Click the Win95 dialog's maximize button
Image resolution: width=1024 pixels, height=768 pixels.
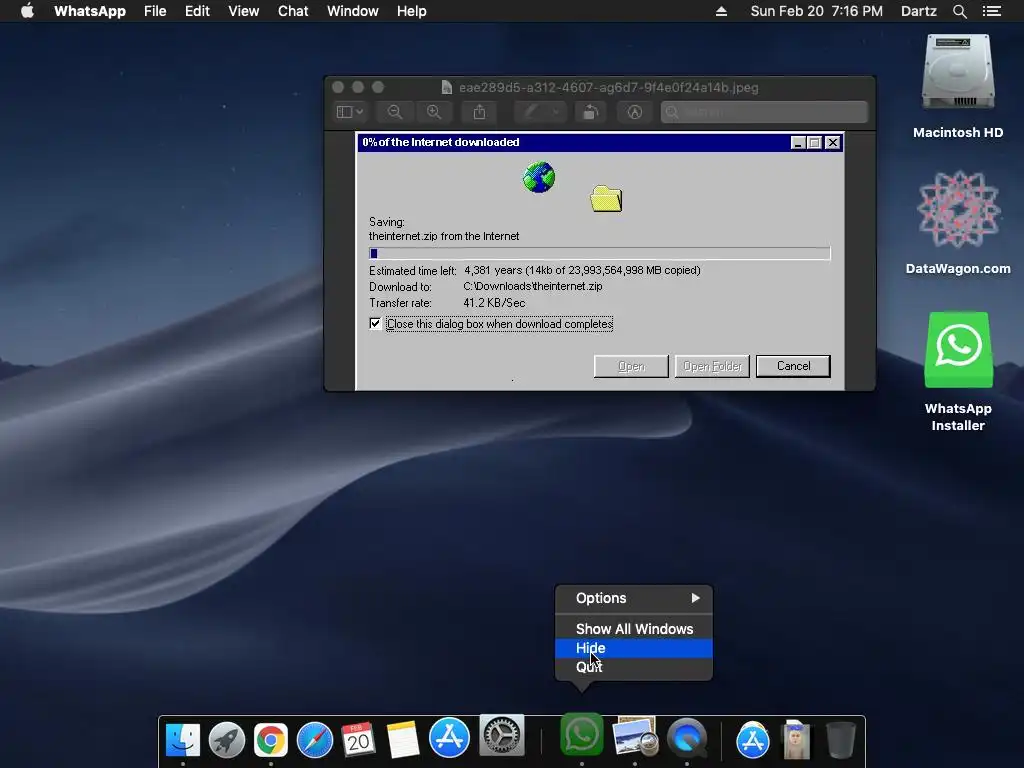tap(814, 142)
